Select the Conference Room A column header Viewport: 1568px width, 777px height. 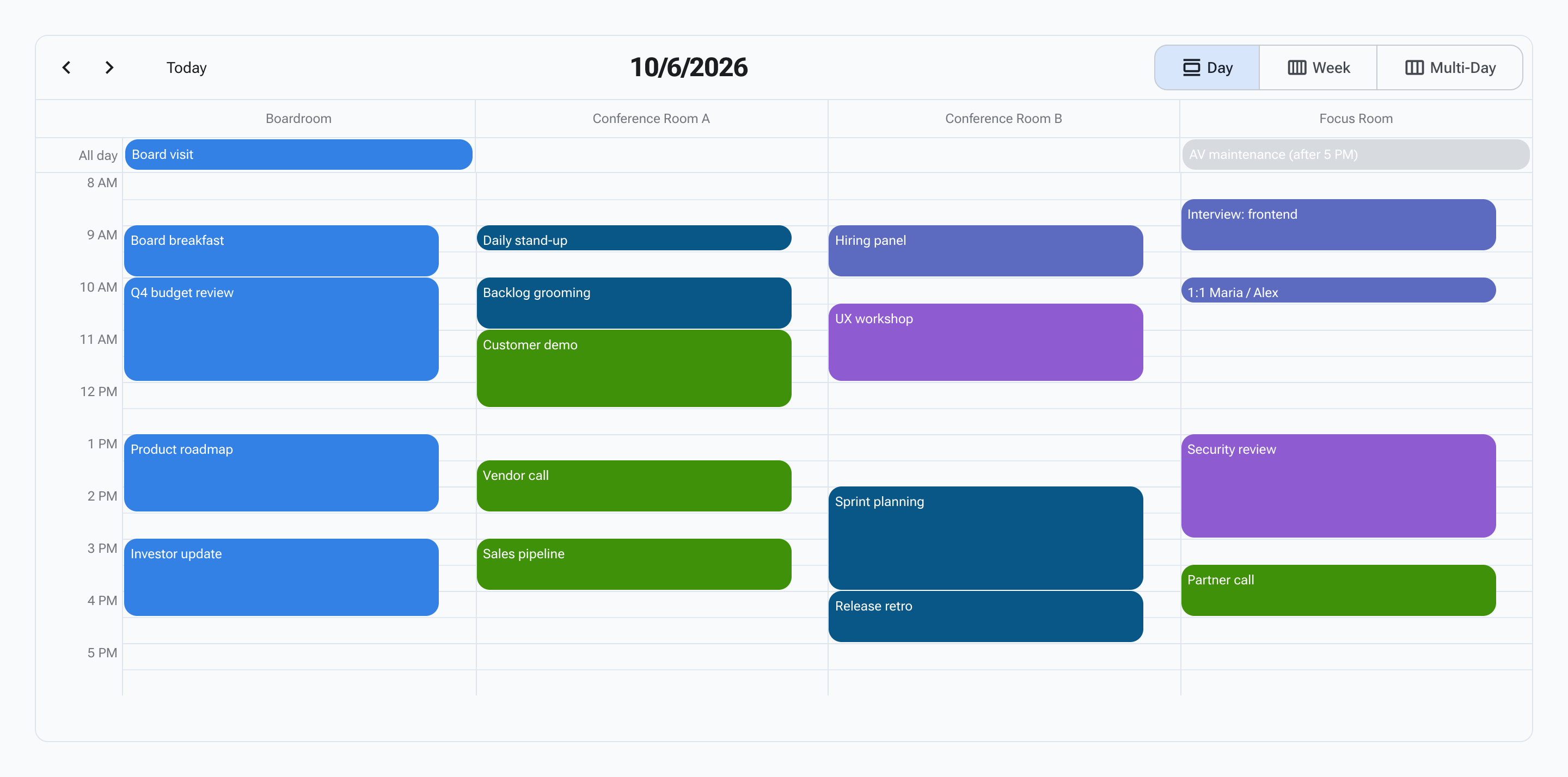651,119
